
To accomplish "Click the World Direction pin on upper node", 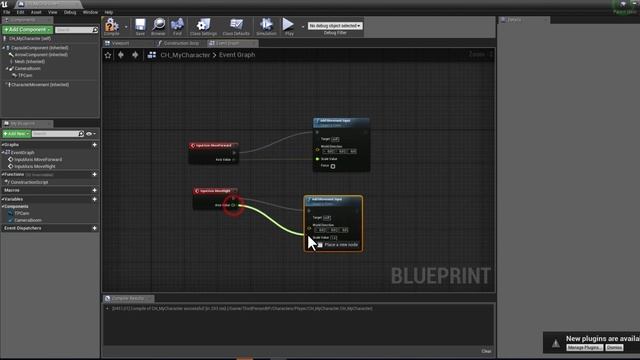I will pos(317,149).
